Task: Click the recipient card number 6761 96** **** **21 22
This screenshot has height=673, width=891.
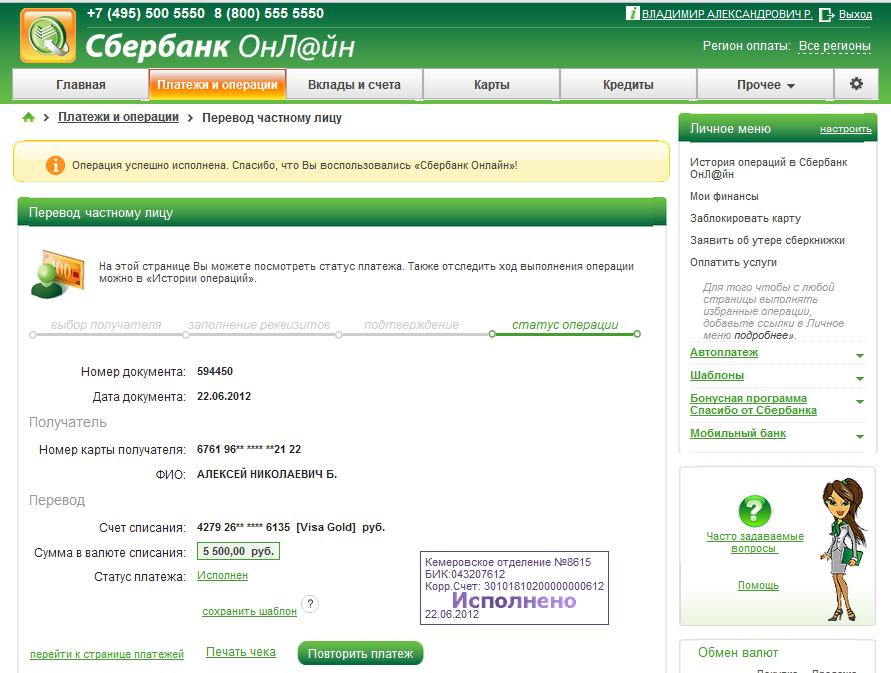Action: 249,449
